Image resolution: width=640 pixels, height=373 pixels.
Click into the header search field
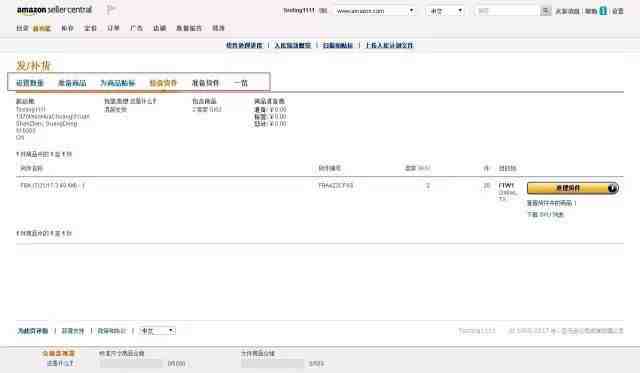pyautogui.click(x=507, y=11)
